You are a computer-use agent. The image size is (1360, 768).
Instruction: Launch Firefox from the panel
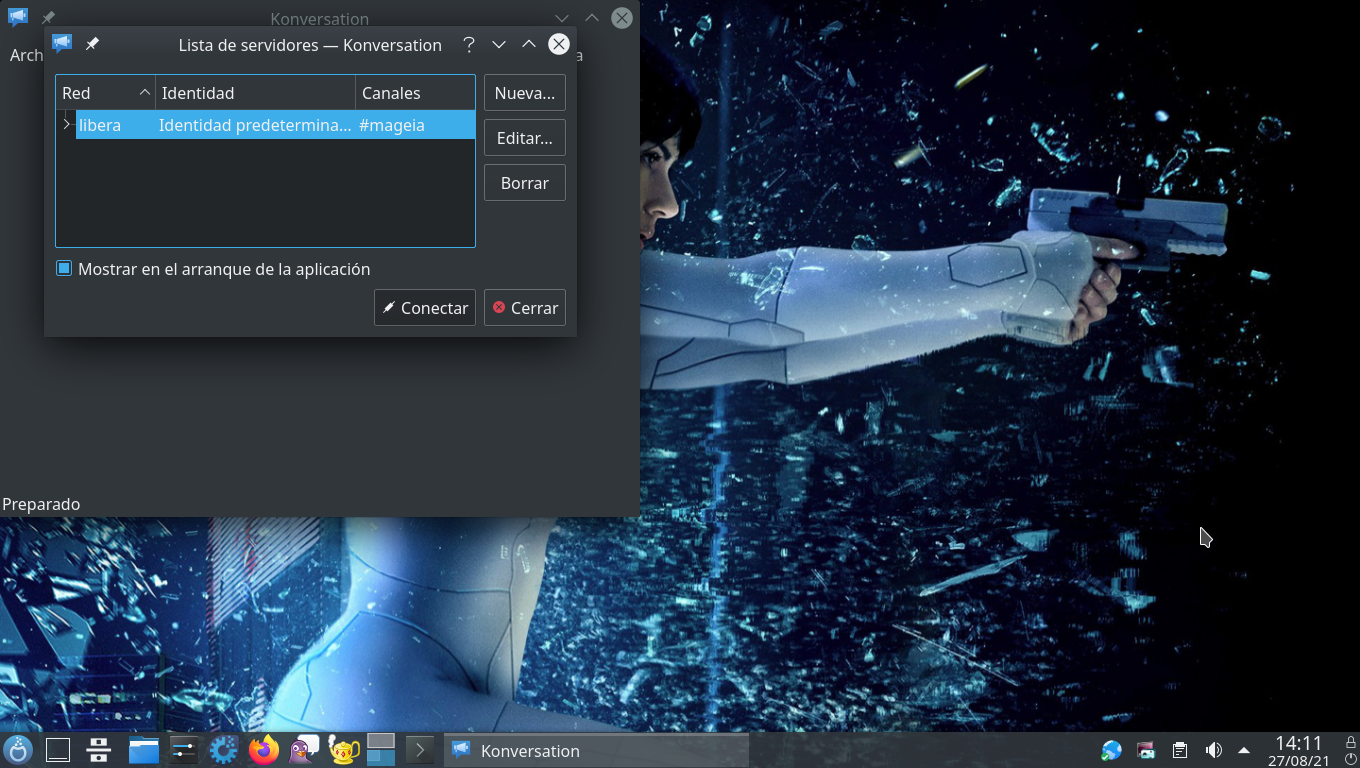(x=264, y=749)
